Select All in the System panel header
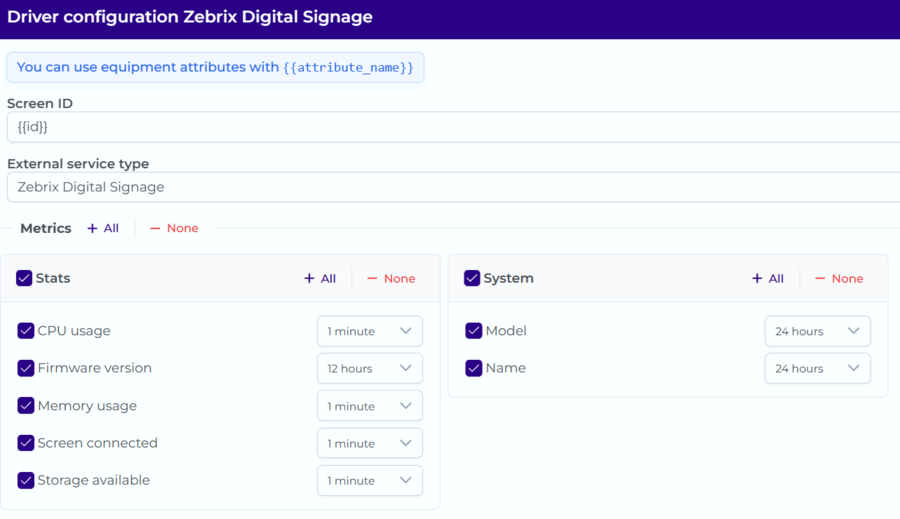 pyautogui.click(x=767, y=278)
